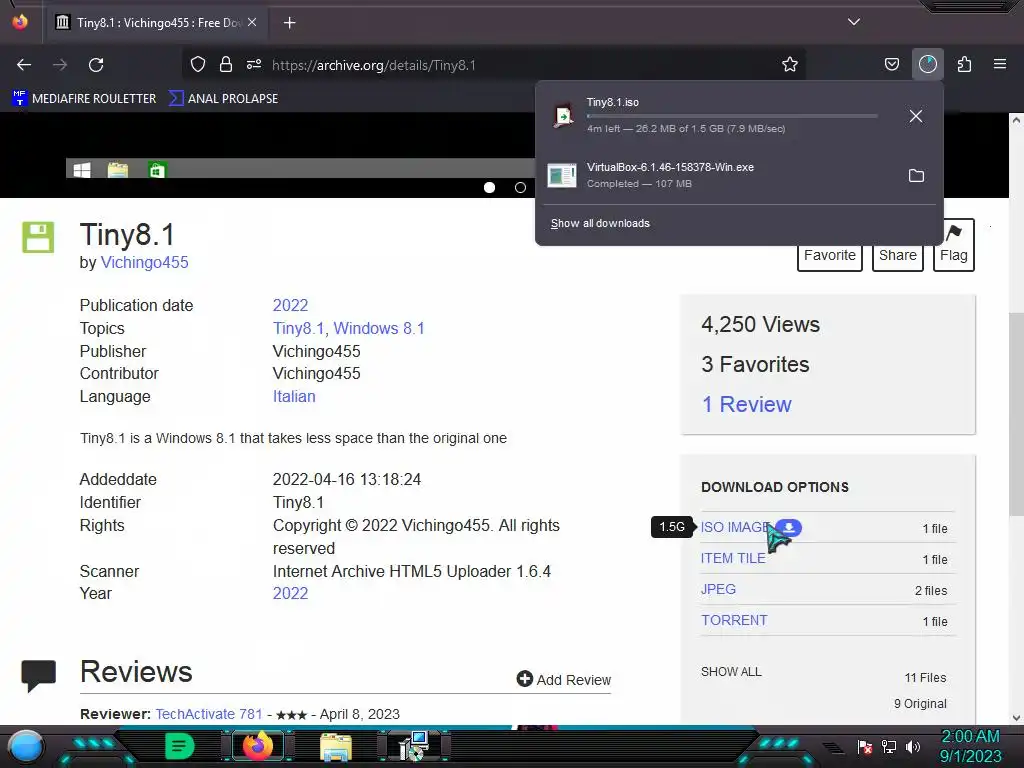Open the Firefox hamburger menu
This screenshot has height=768, width=1024.
[x=999, y=65]
